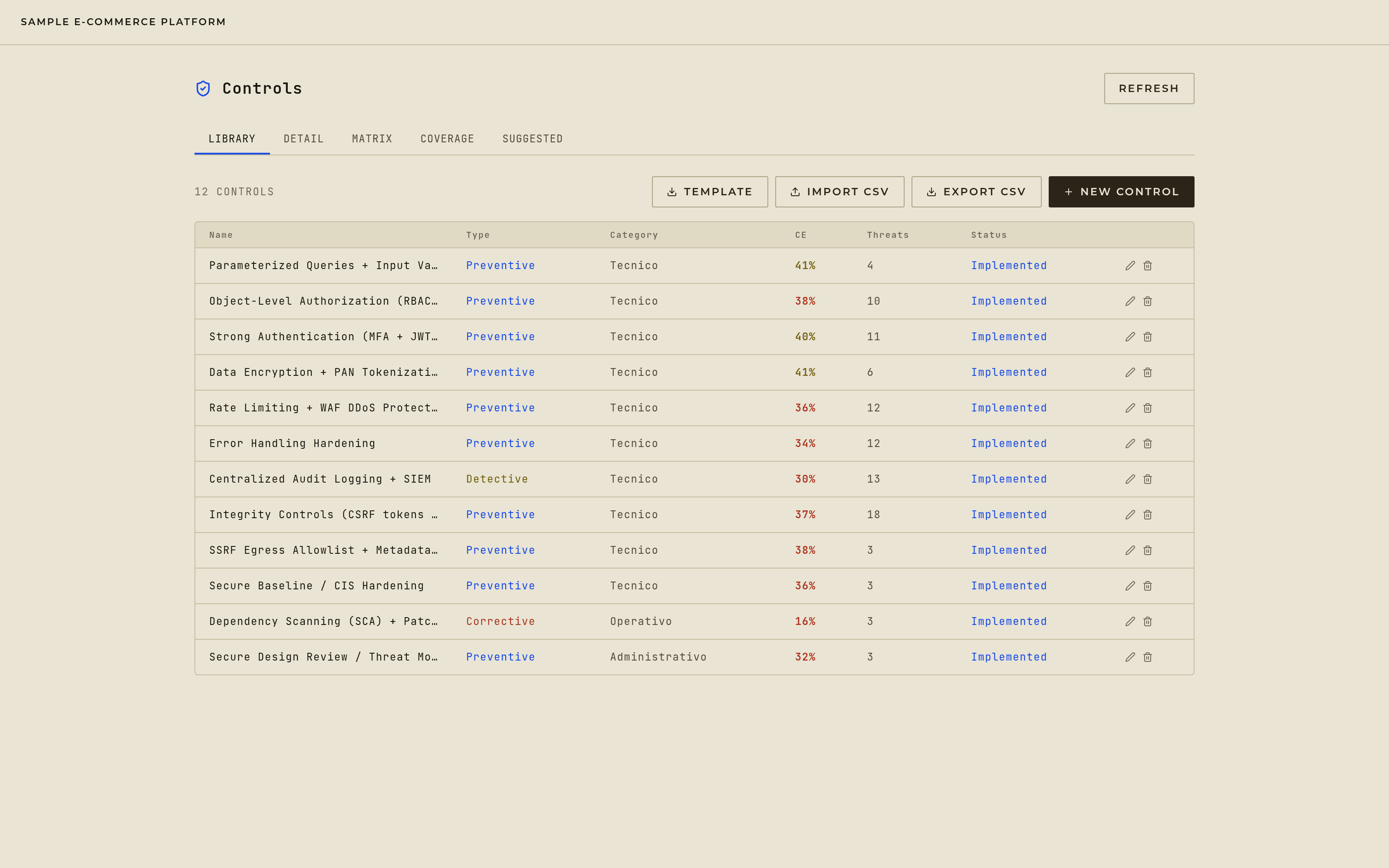Click the 30% CE value
1389x868 pixels.
805,479
